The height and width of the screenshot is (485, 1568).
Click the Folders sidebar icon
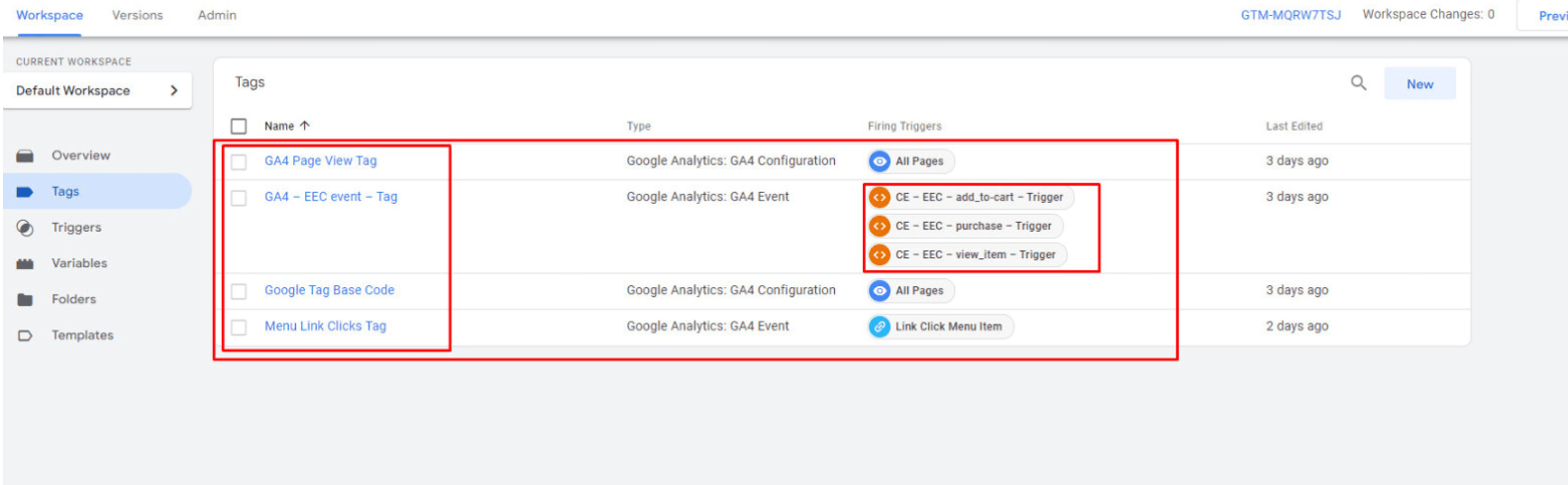(26, 299)
